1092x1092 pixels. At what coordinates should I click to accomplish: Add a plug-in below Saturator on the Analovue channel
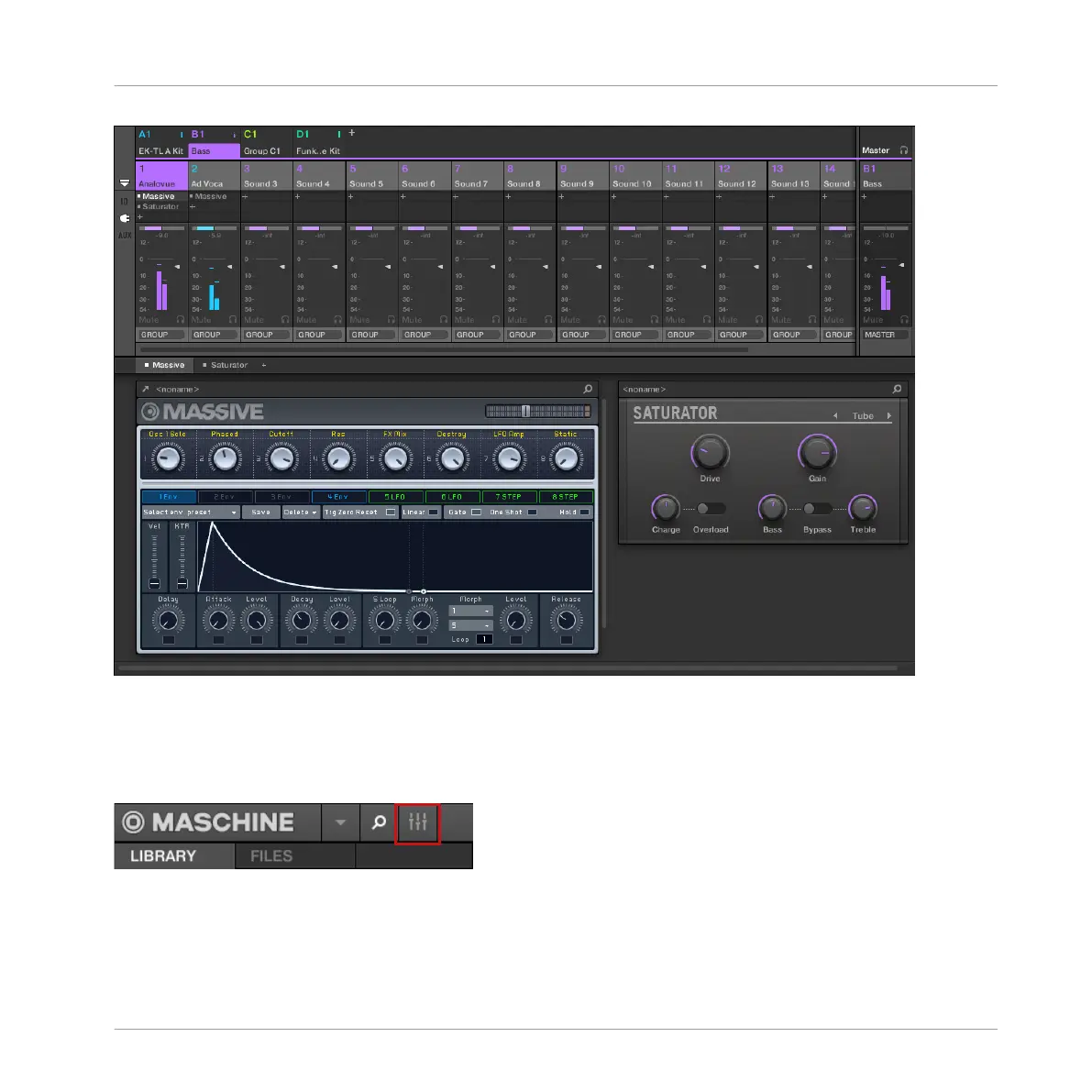[x=140, y=216]
